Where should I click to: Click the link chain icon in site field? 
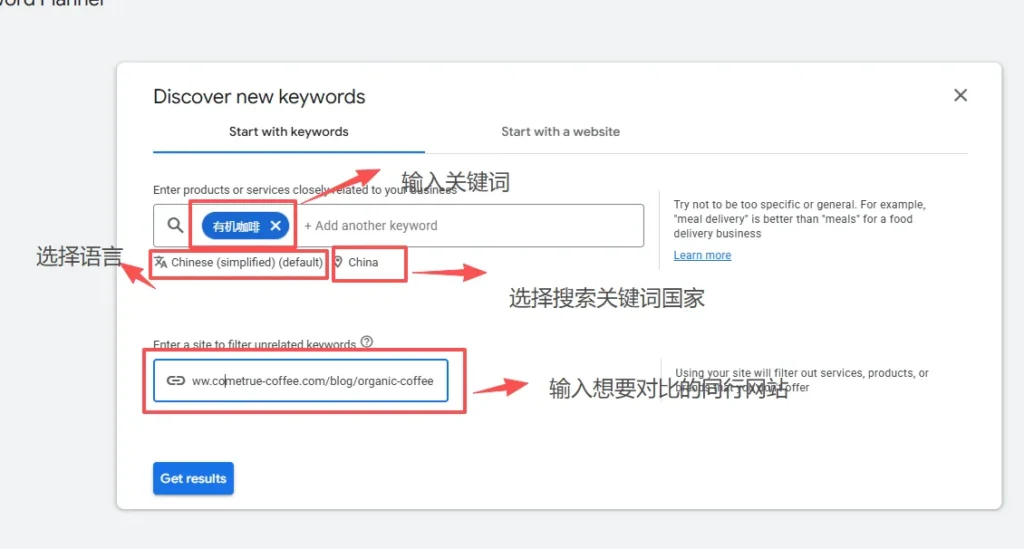pos(175,381)
